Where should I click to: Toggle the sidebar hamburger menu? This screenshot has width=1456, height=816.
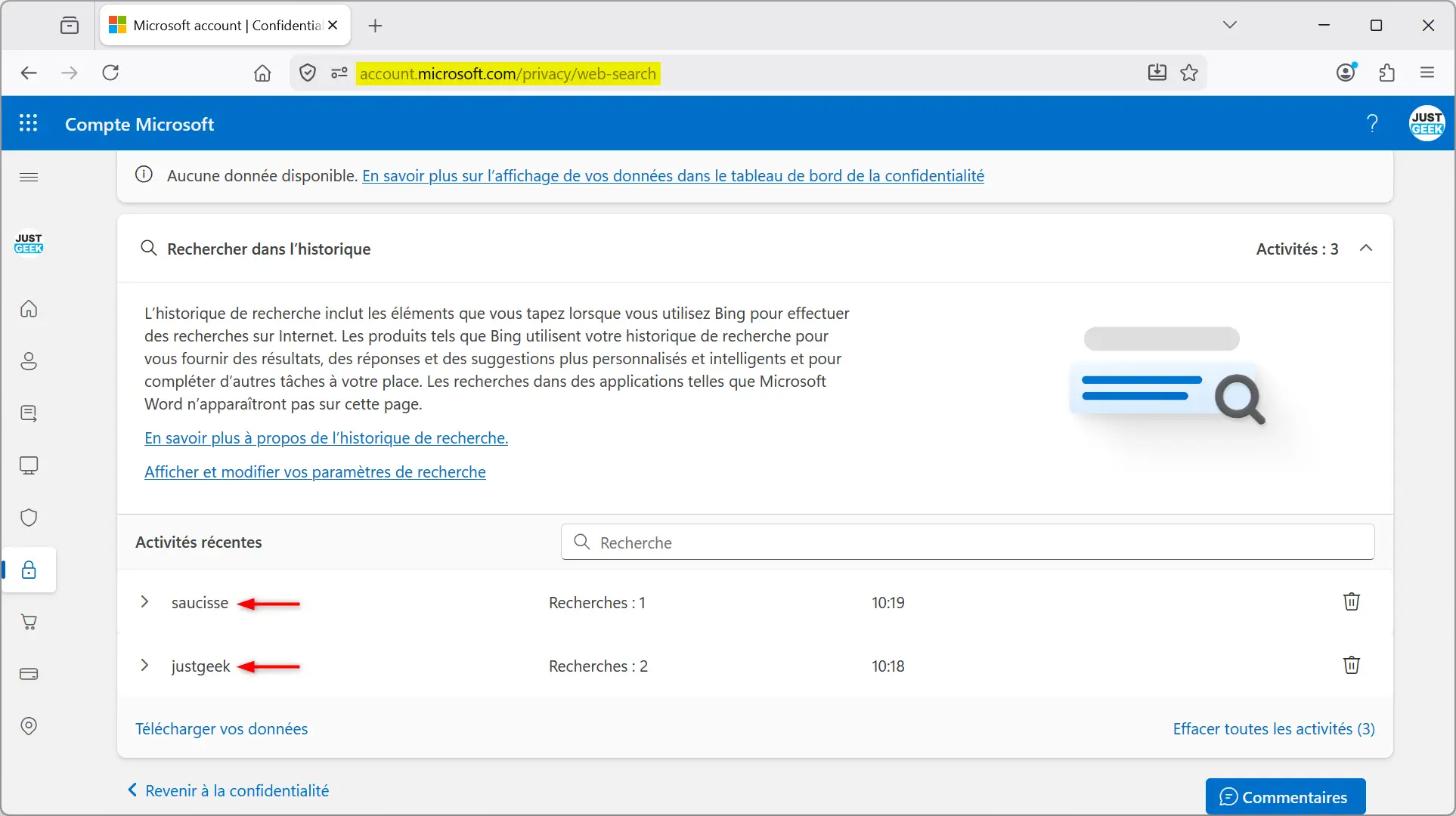[x=29, y=177]
